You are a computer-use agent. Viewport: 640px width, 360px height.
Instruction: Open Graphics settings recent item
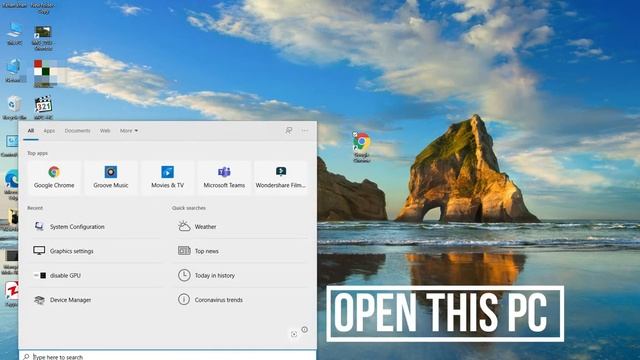pos(96,251)
